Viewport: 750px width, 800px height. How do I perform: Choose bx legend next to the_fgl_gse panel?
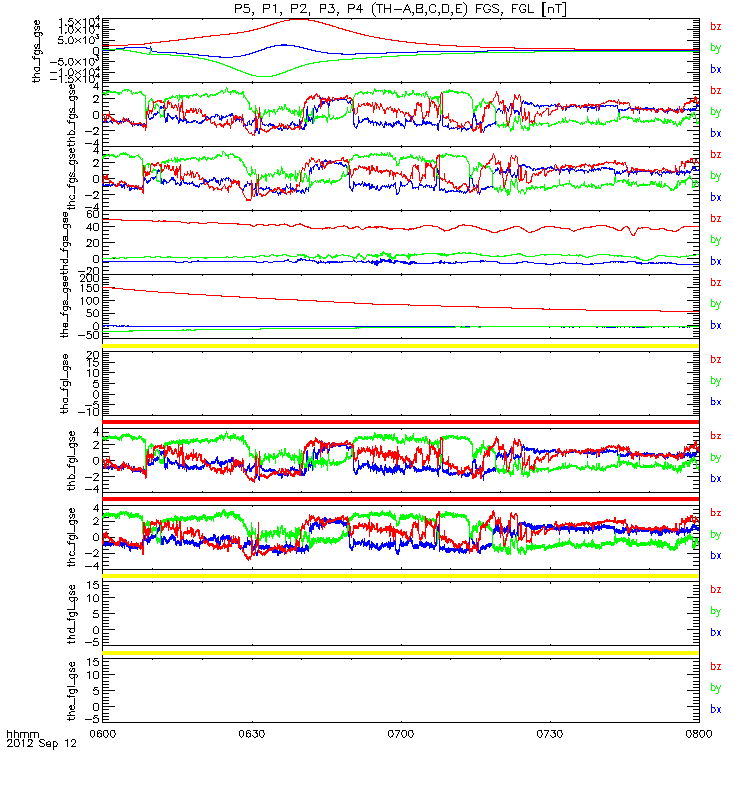point(716,710)
